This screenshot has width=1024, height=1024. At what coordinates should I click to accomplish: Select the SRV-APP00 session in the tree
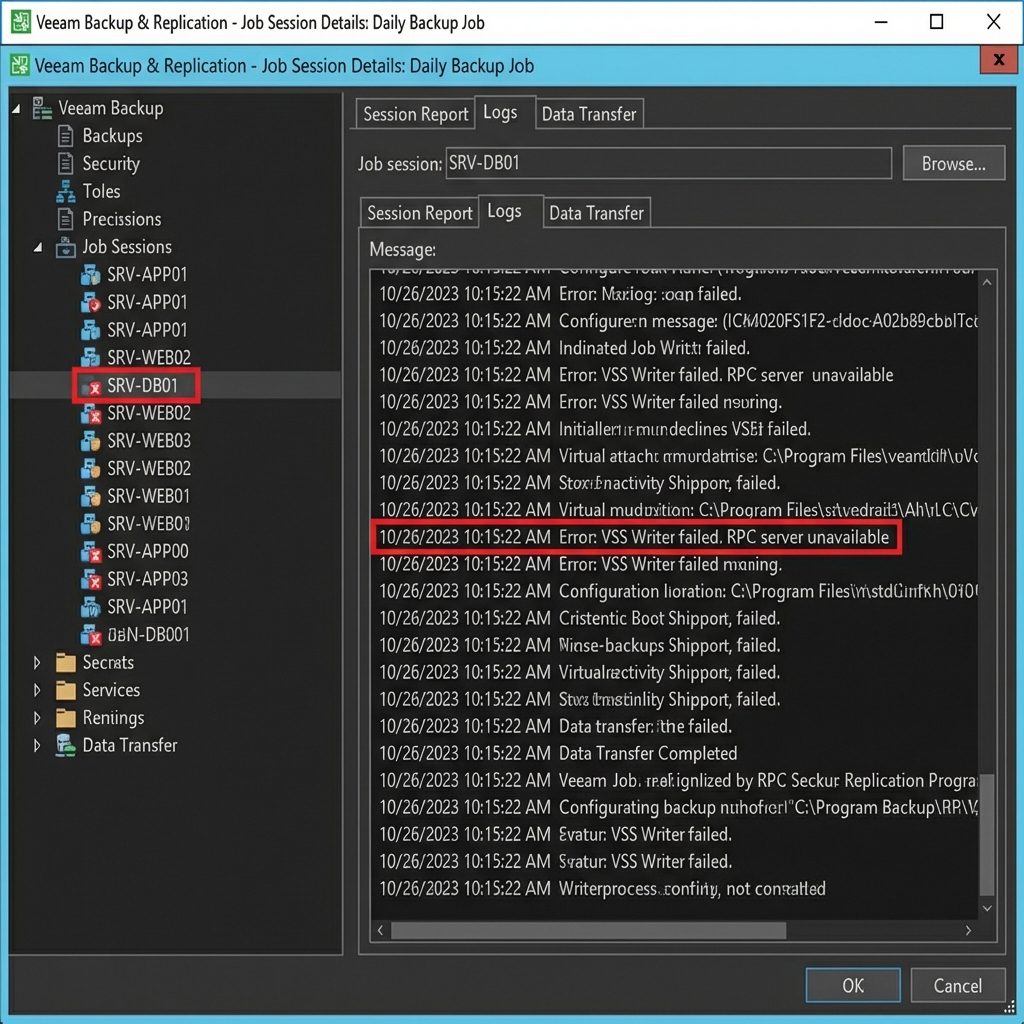[147, 551]
